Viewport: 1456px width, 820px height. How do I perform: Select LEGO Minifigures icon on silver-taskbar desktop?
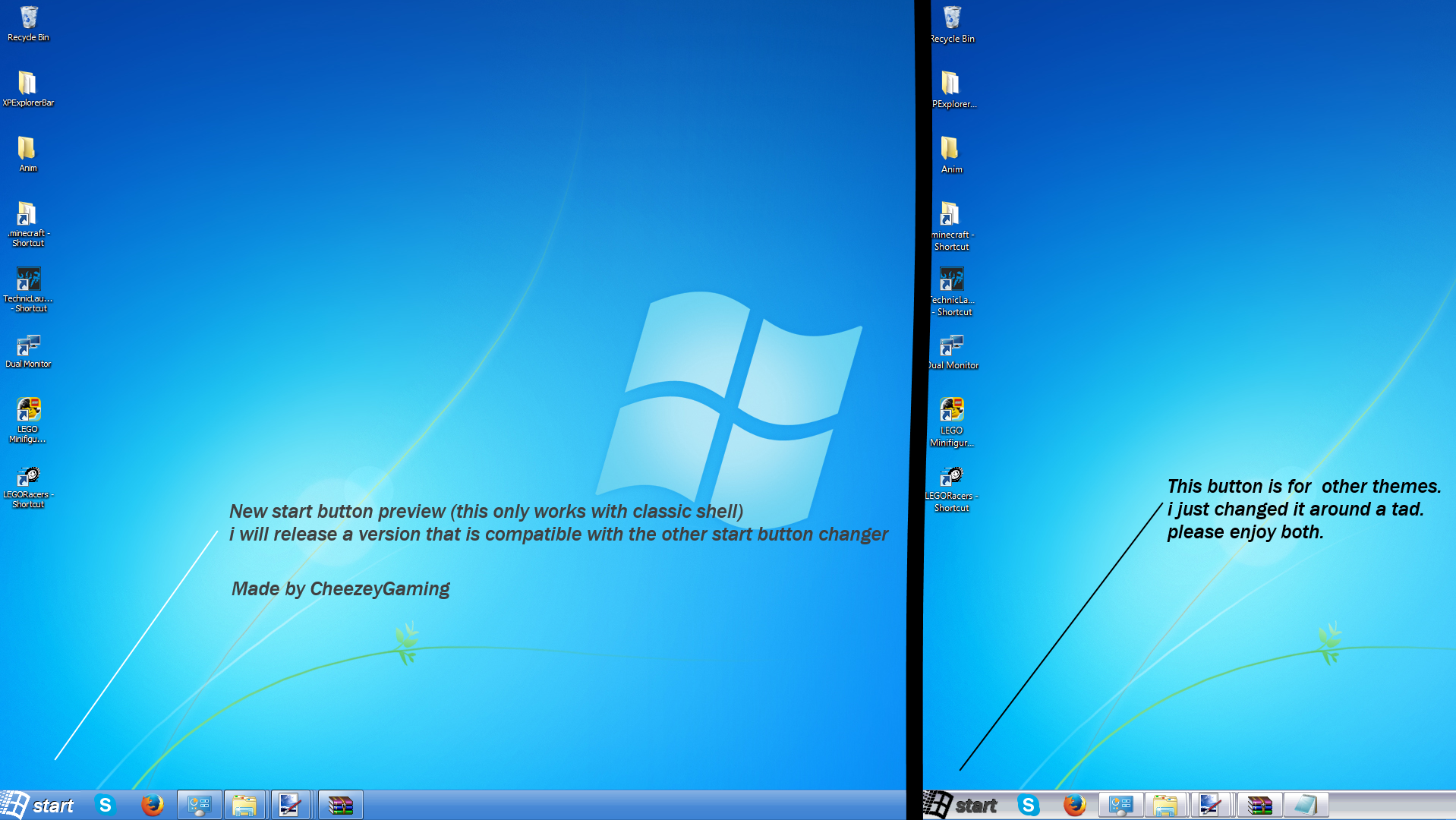pyautogui.click(x=952, y=422)
